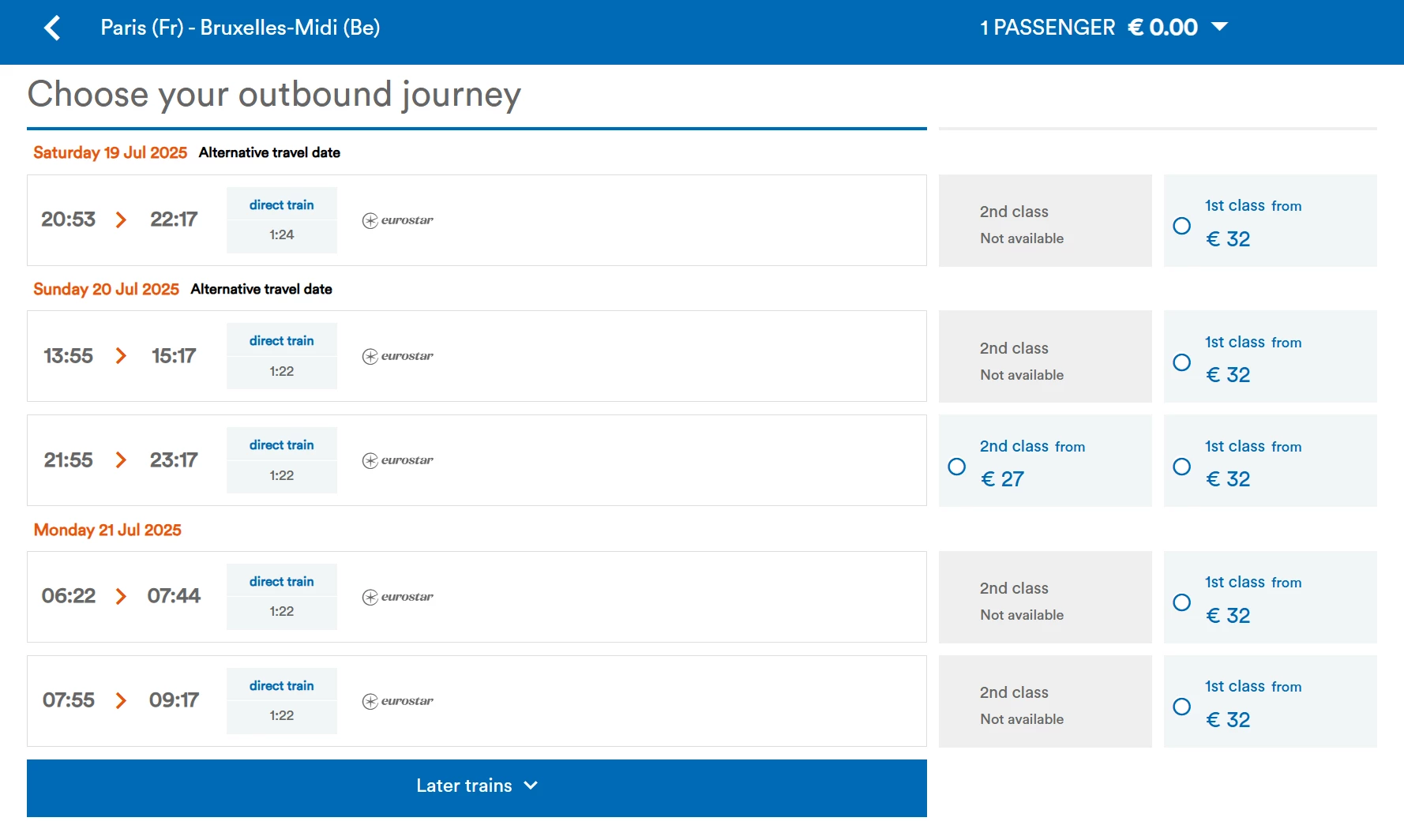Click the Eurostar logo on 13:55 journey

[x=398, y=356]
